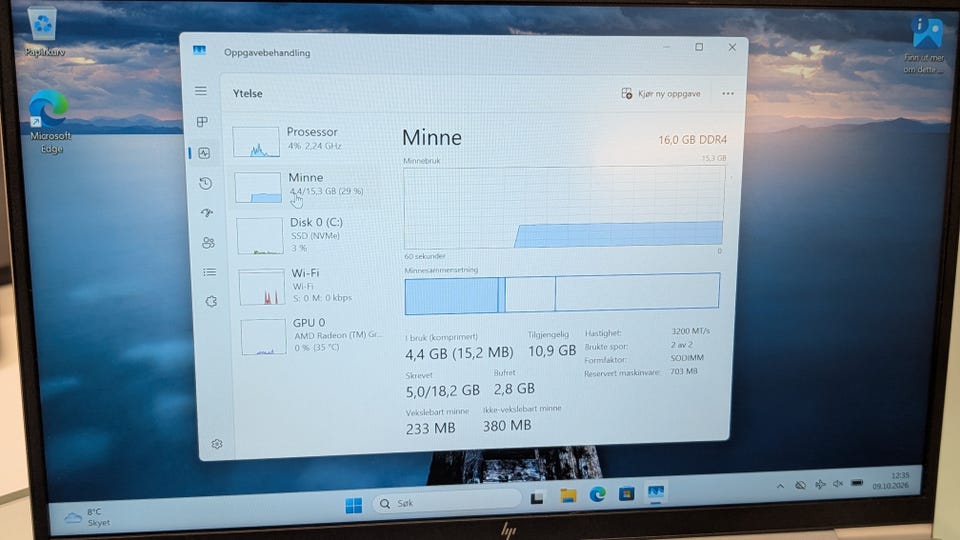Expand the hidden system tray icons chevron

(x=780, y=486)
